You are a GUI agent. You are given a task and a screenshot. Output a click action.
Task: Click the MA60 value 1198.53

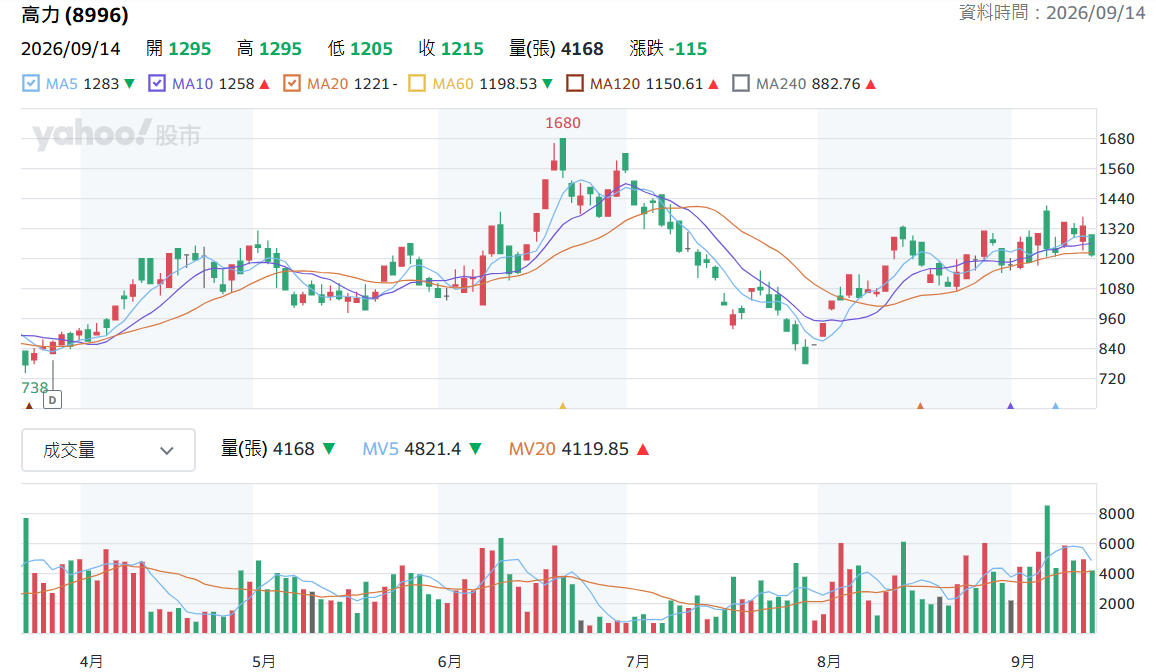coord(508,84)
